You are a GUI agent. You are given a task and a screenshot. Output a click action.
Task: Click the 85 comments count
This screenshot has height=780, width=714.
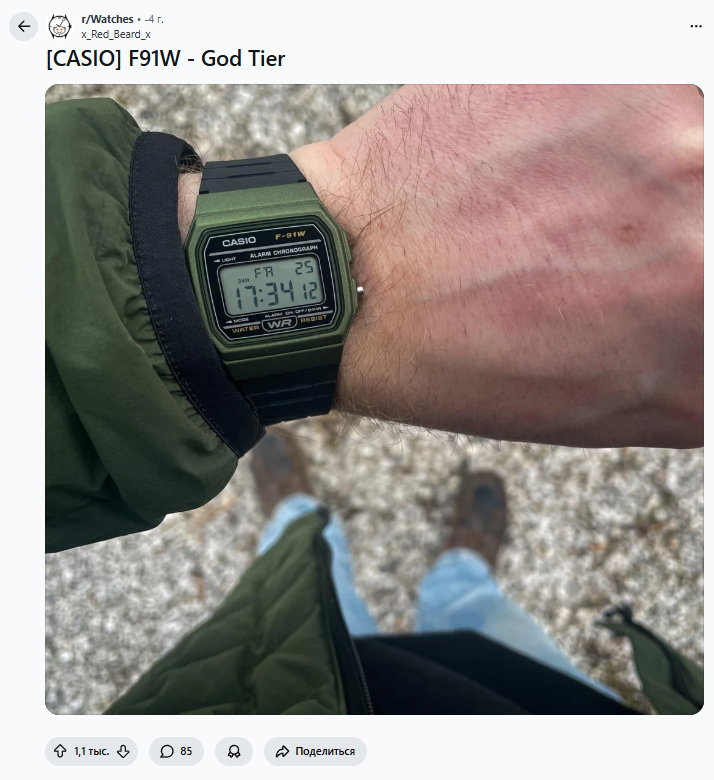point(186,751)
